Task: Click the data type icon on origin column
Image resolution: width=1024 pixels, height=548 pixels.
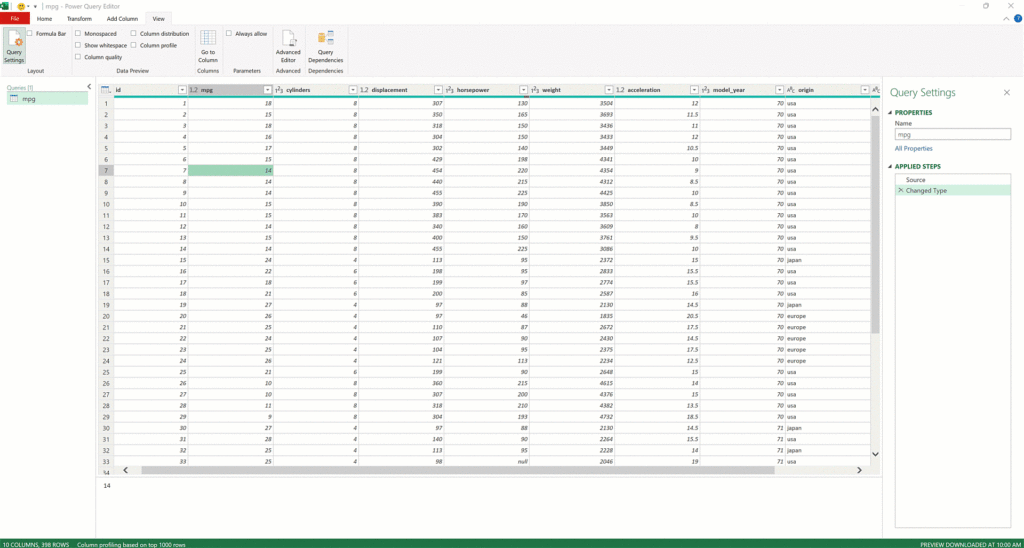Action: [x=791, y=90]
